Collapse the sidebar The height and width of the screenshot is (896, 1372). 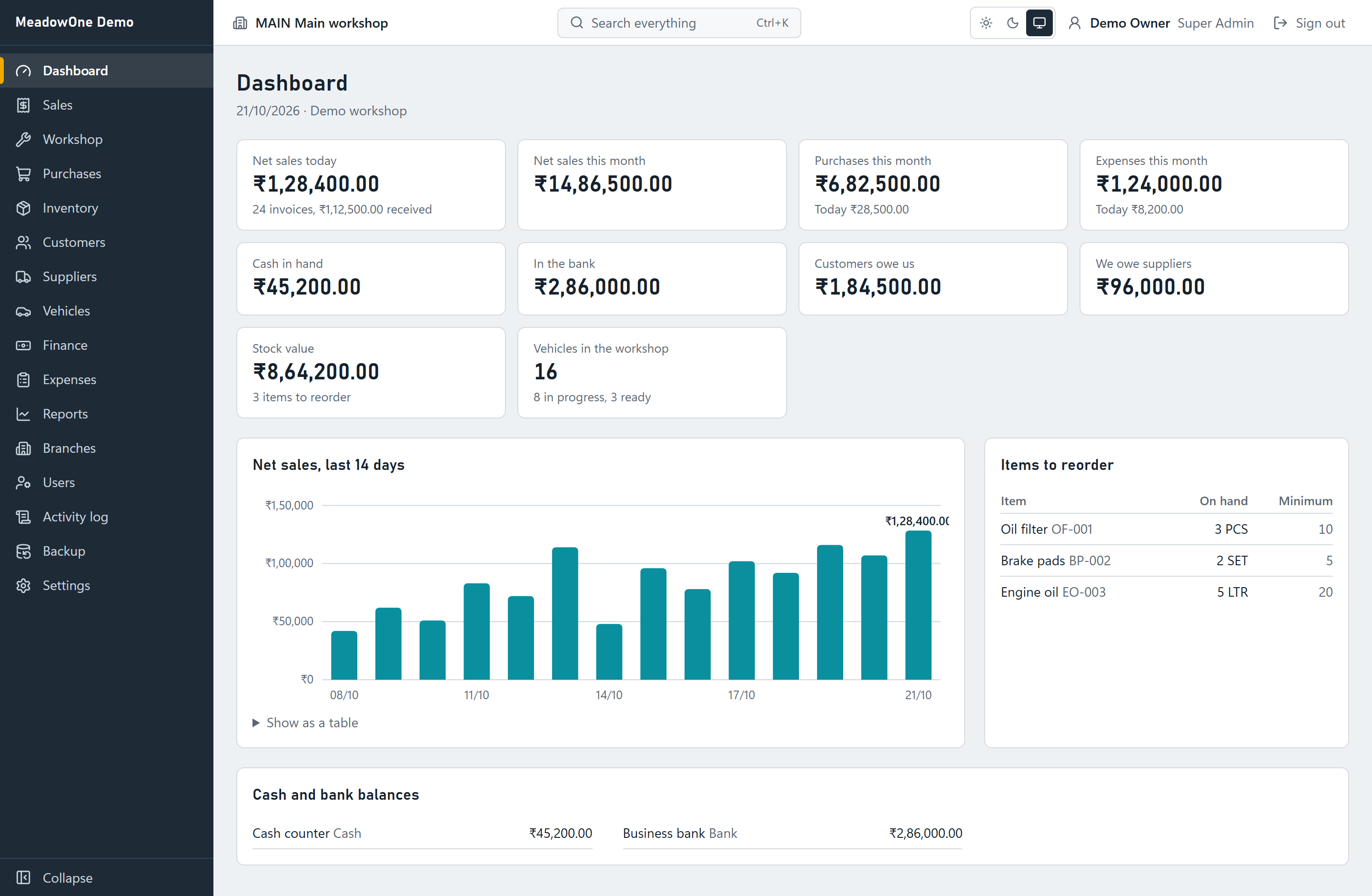click(107, 877)
